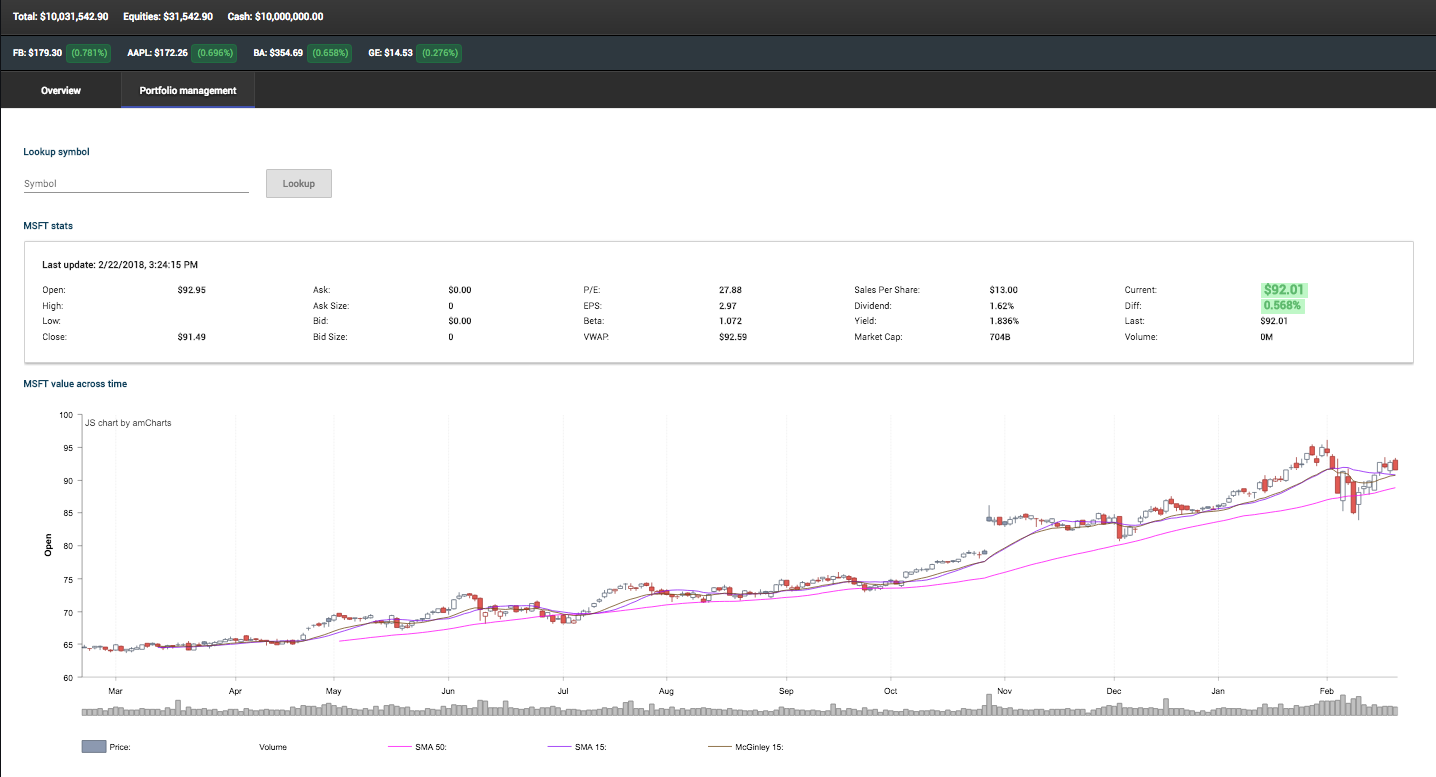Click the BA: $354.69 ticker quote
Screen dimensions: 1436x777
tap(279, 52)
